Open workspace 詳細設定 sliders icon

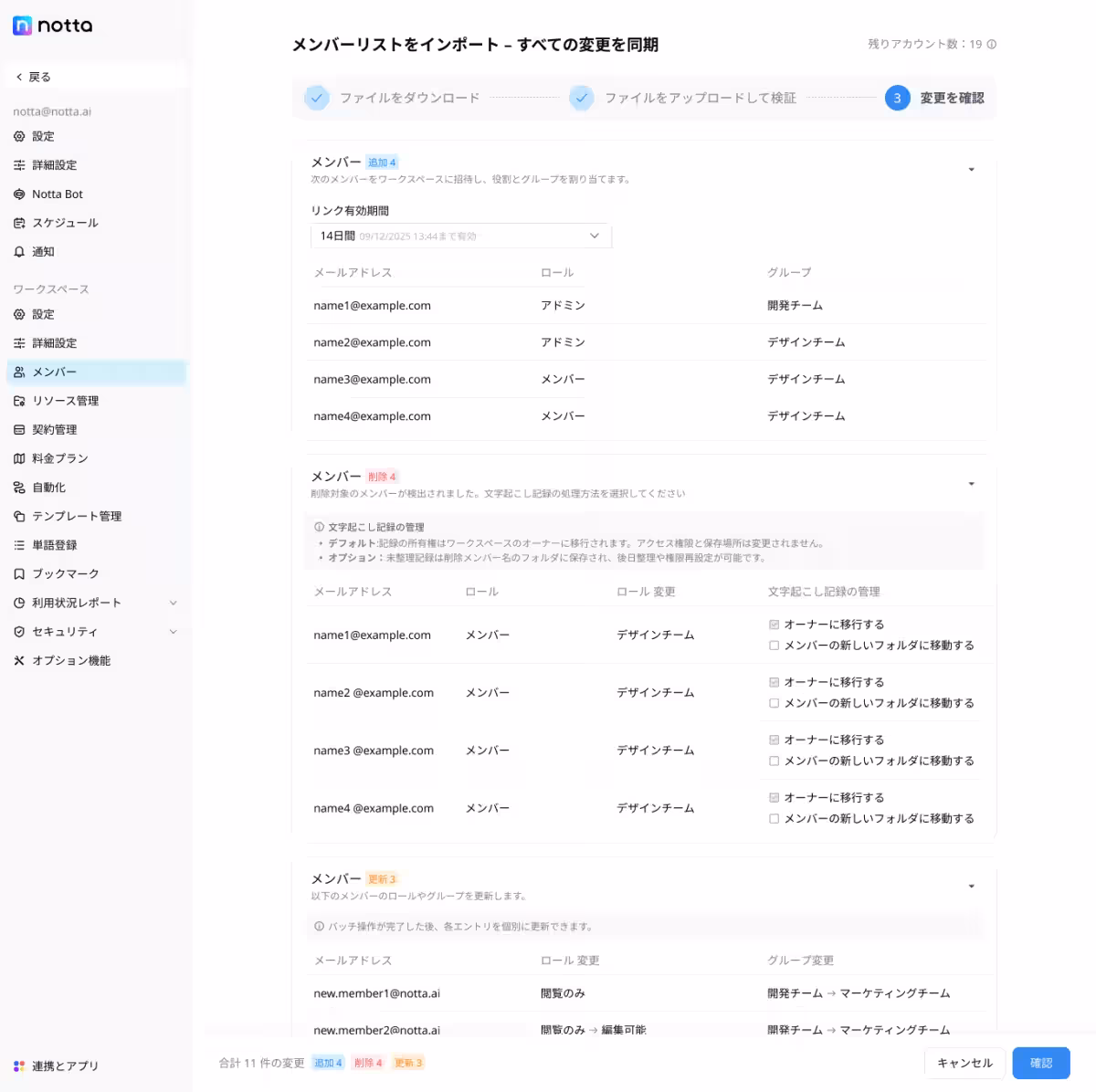pos(19,343)
